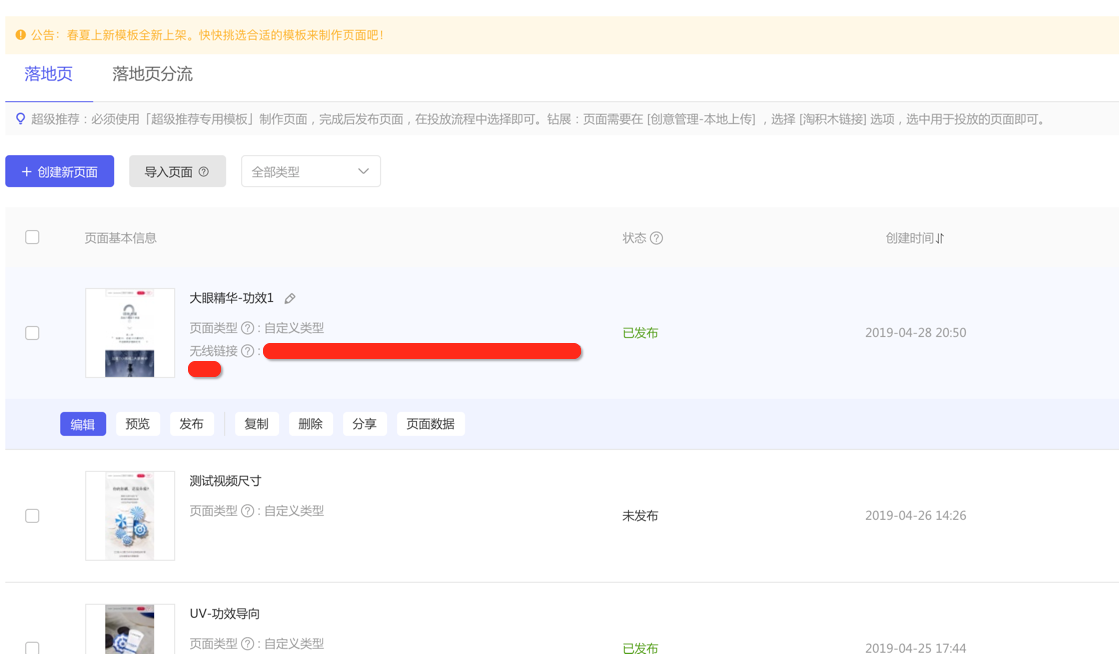This screenshot has width=1119, height=654.
Task: Check the 测试视频尺寸 row checkbox
Action: point(32,515)
